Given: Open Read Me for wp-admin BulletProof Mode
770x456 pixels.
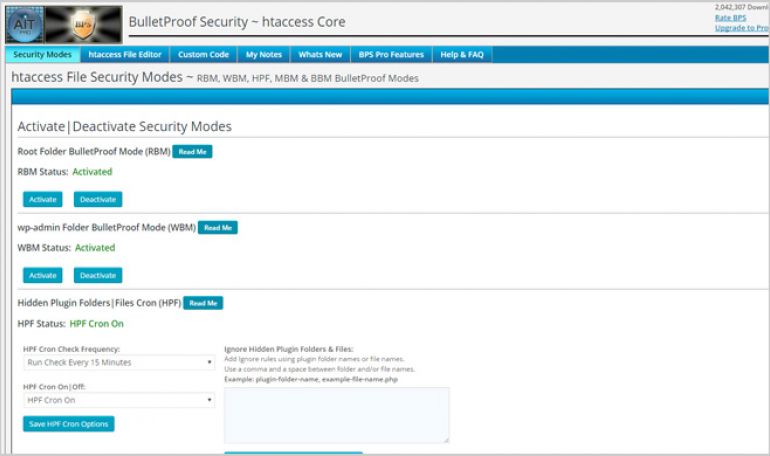Looking at the screenshot, I should (218, 228).
